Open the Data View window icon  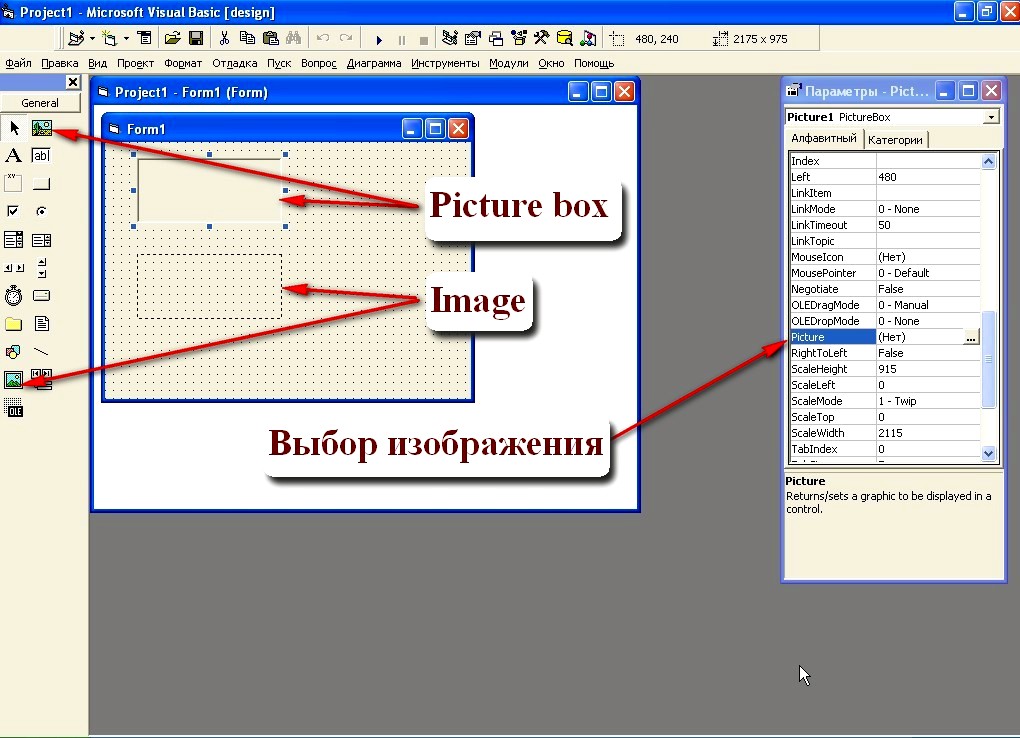click(565, 38)
